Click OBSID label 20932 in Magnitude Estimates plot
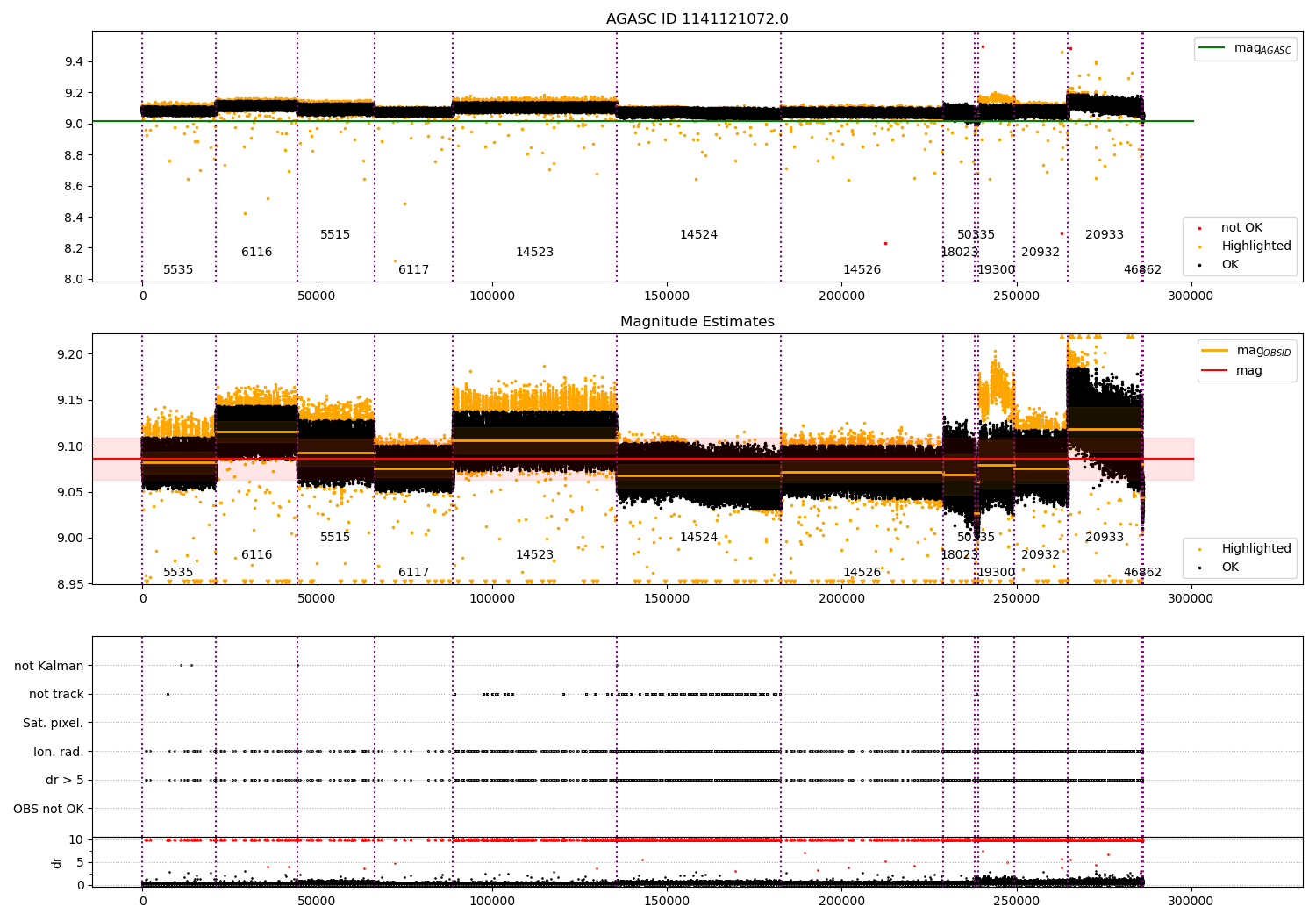This screenshot has height=921, width=1316. [x=1041, y=555]
